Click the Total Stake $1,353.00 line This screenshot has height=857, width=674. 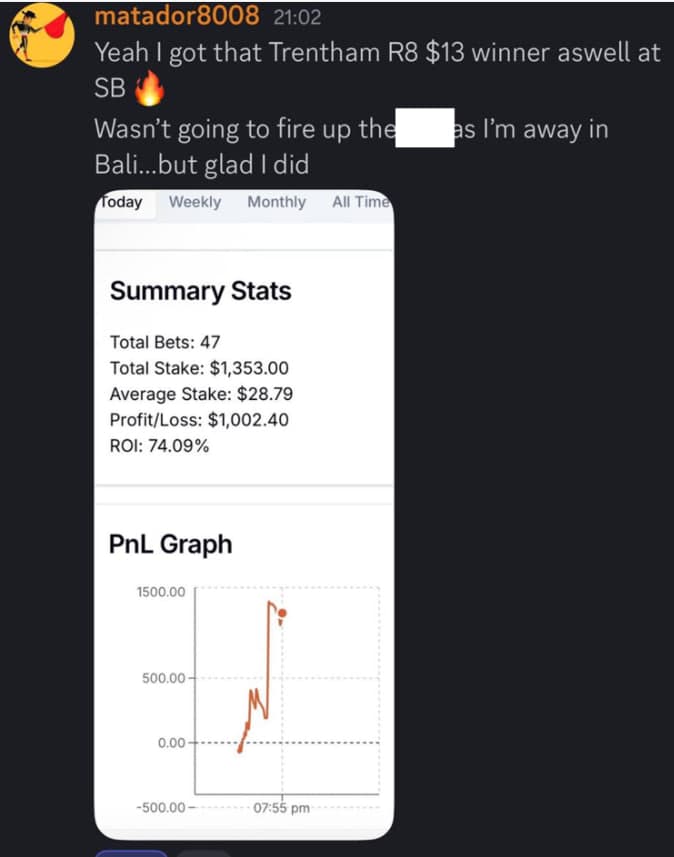[x=199, y=368]
